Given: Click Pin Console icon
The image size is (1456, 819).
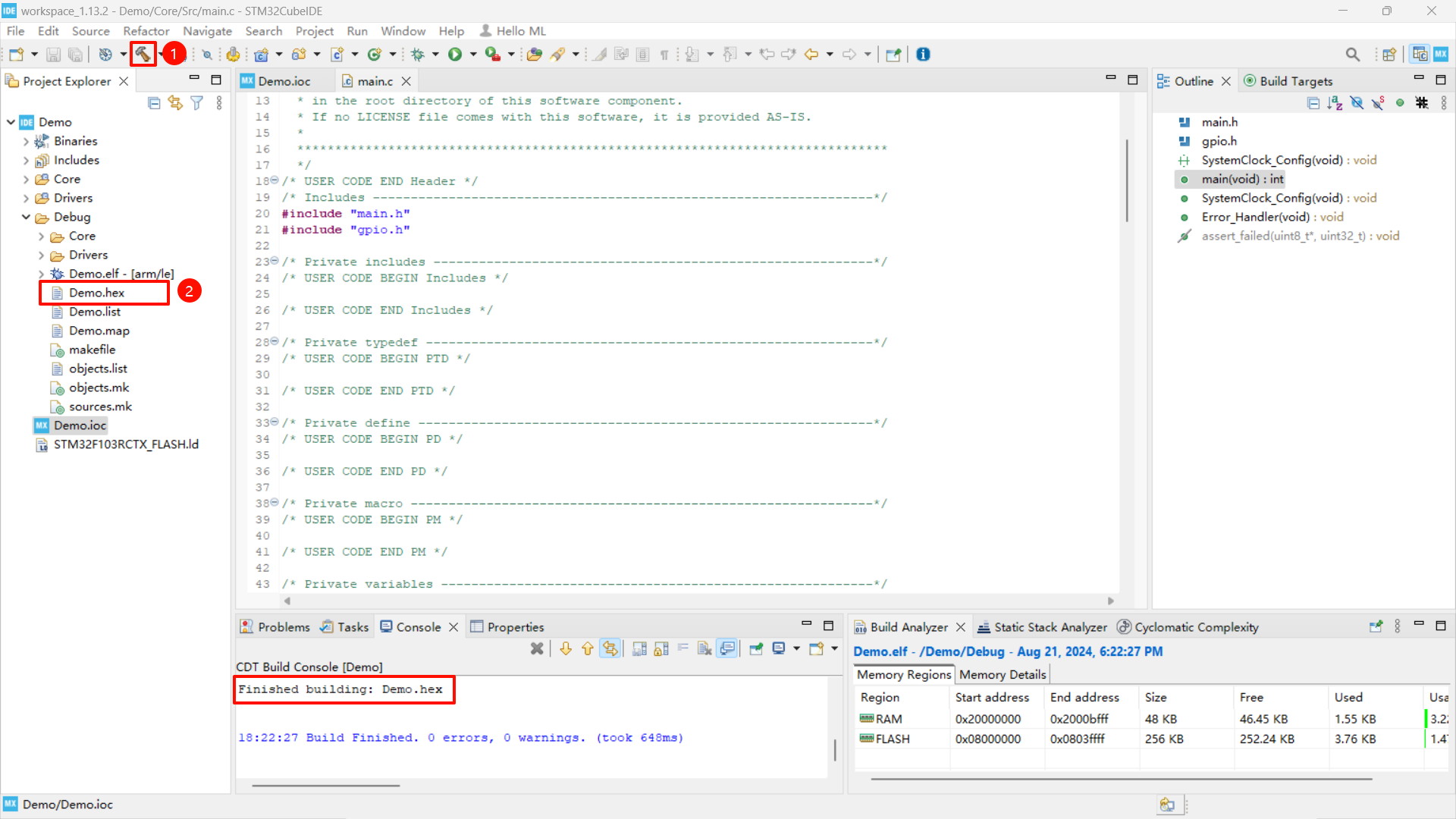Looking at the screenshot, I should point(756,648).
